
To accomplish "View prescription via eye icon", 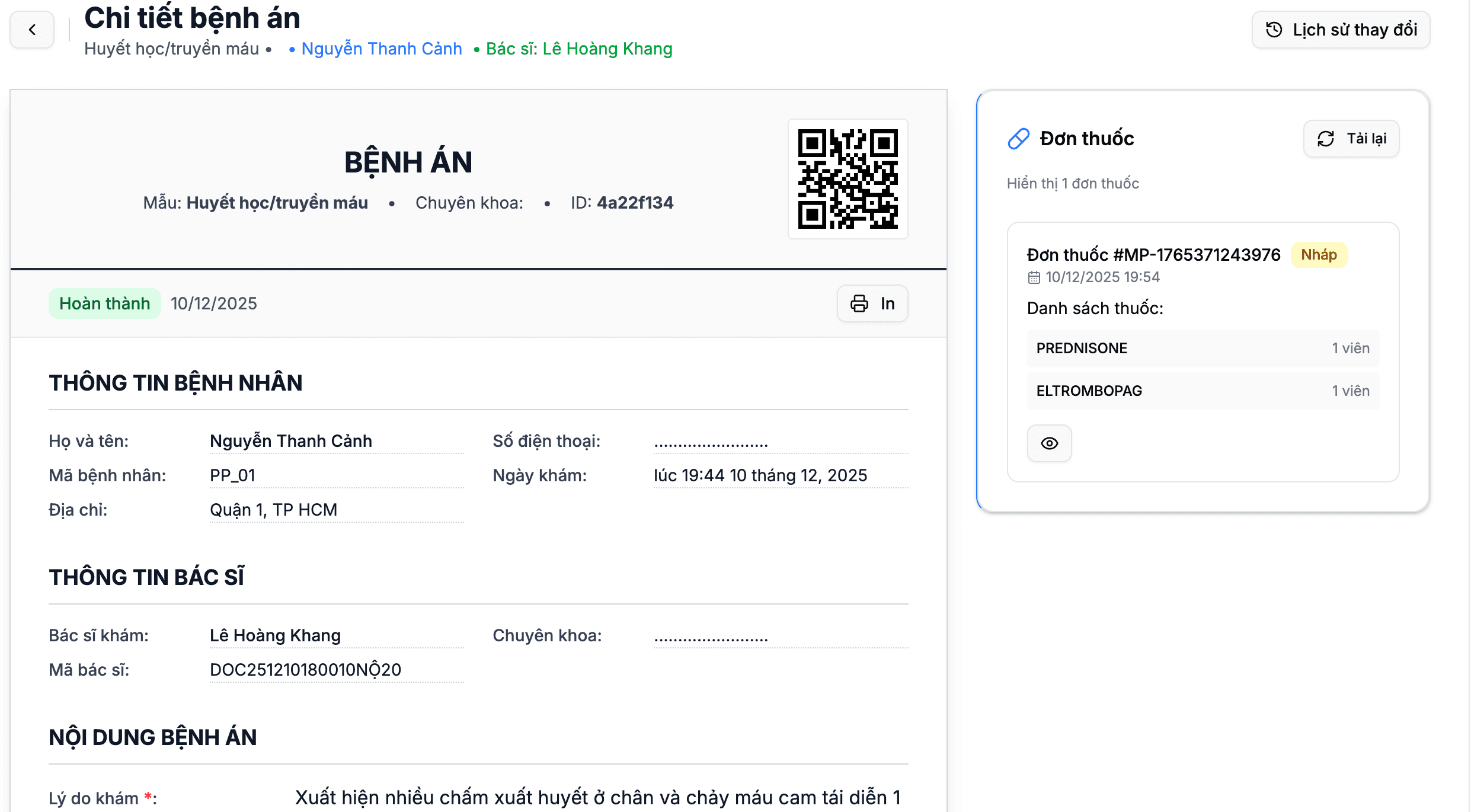I will click(1049, 443).
